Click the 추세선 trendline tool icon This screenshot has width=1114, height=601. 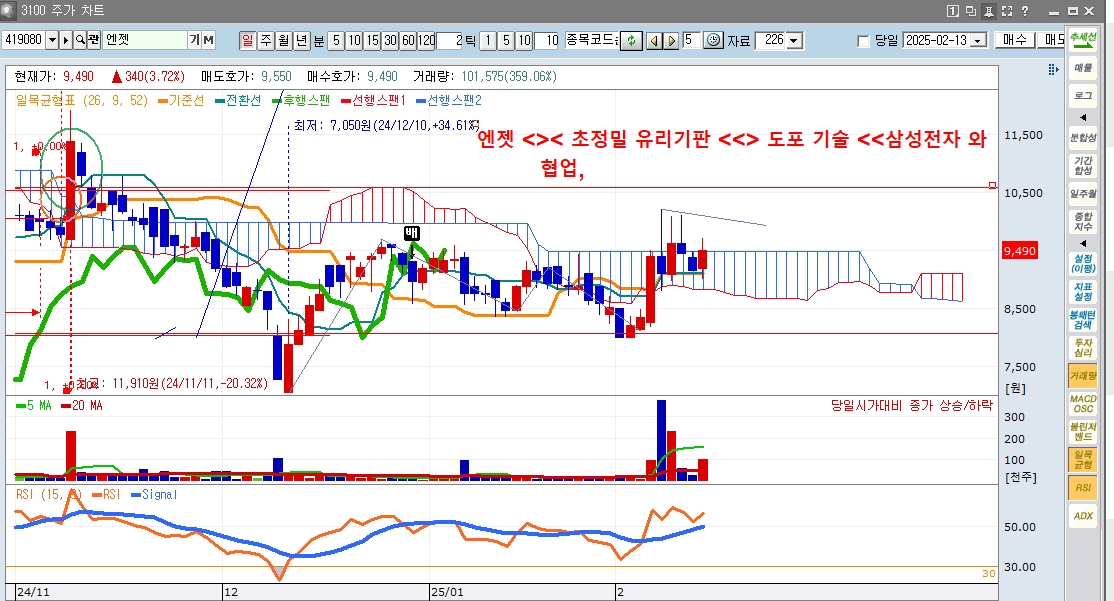(x=1083, y=40)
